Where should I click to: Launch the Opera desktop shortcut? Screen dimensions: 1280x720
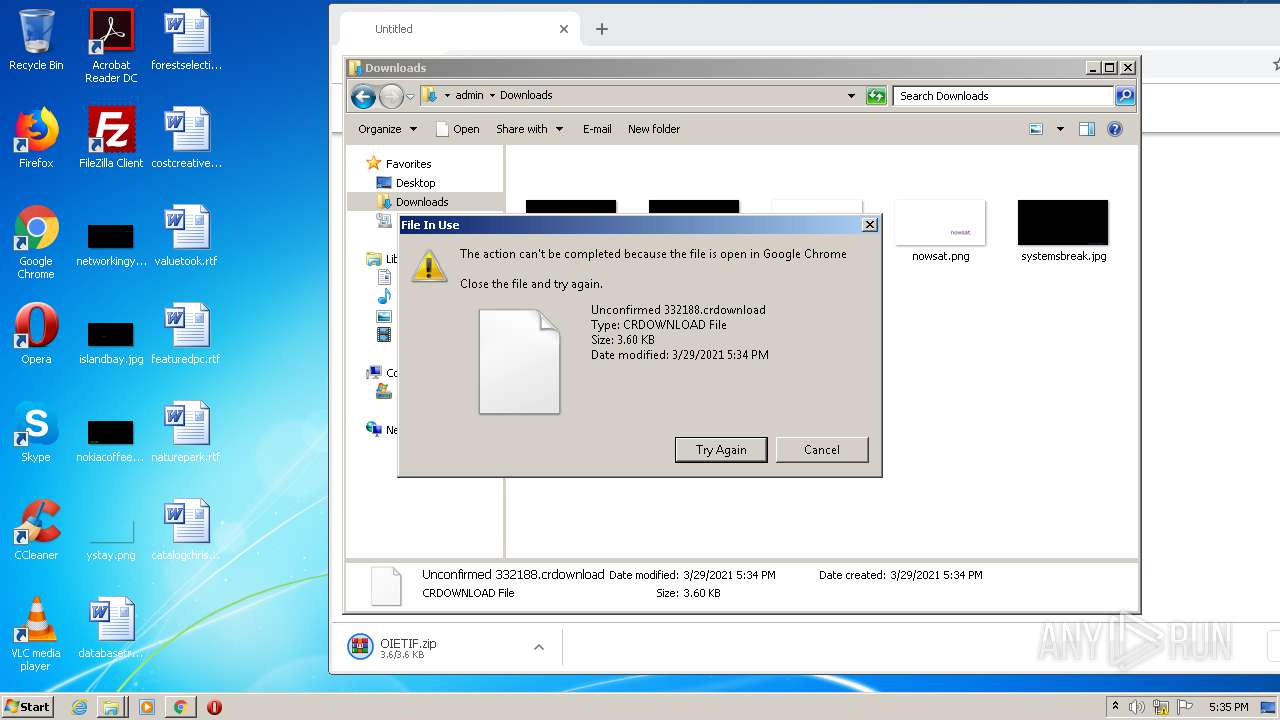click(x=36, y=334)
